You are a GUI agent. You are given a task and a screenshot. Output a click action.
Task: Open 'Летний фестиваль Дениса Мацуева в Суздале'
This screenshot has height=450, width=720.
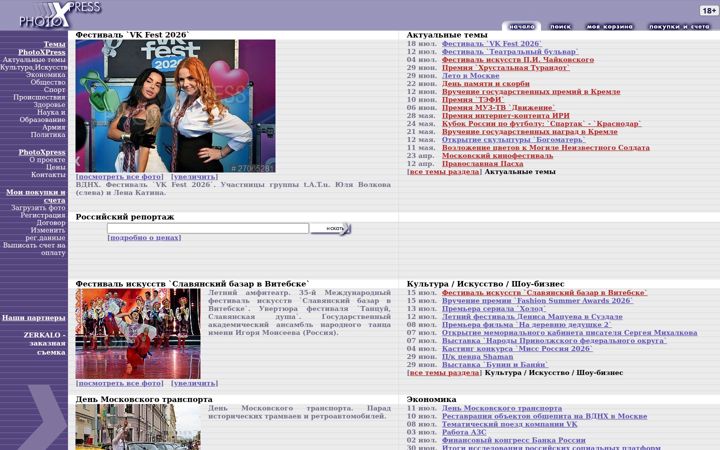(532, 317)
